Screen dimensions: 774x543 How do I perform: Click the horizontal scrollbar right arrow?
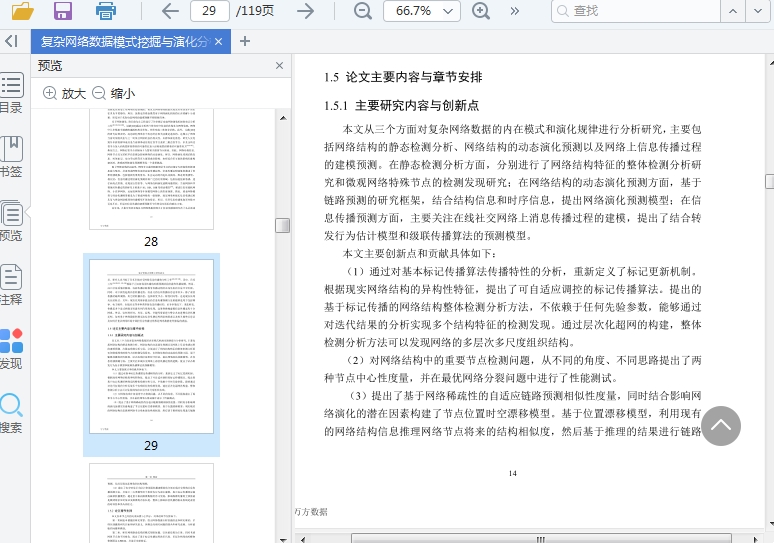(755, 539)
